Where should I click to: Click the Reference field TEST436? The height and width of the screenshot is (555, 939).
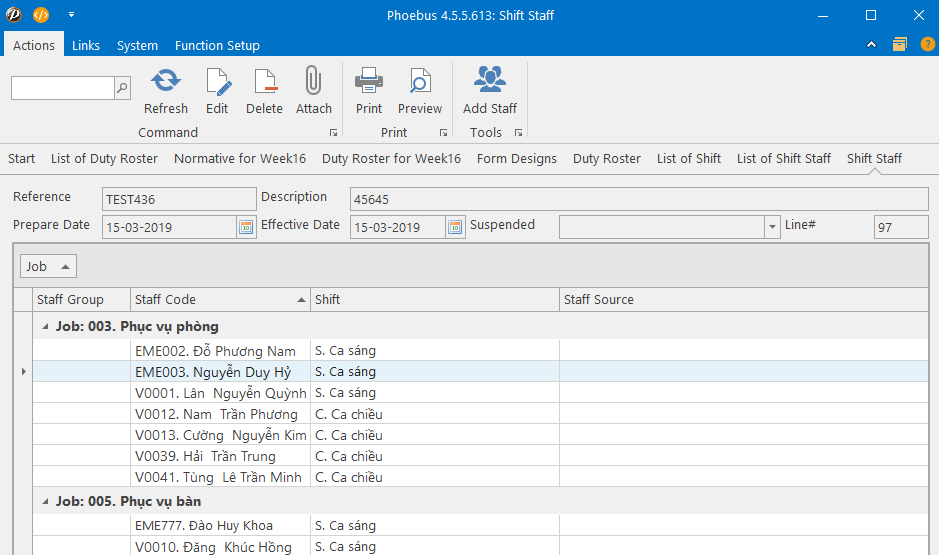[179, 199]
